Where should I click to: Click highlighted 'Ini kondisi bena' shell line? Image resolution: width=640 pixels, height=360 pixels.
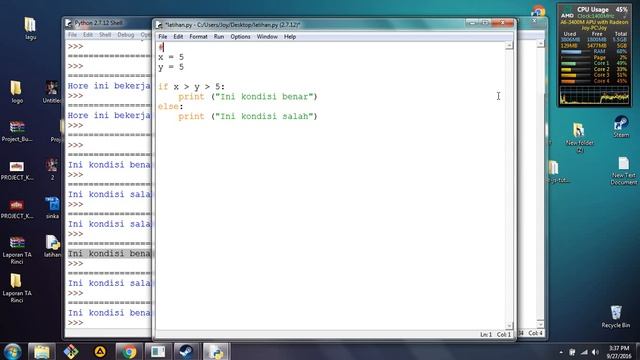point(109,253)
